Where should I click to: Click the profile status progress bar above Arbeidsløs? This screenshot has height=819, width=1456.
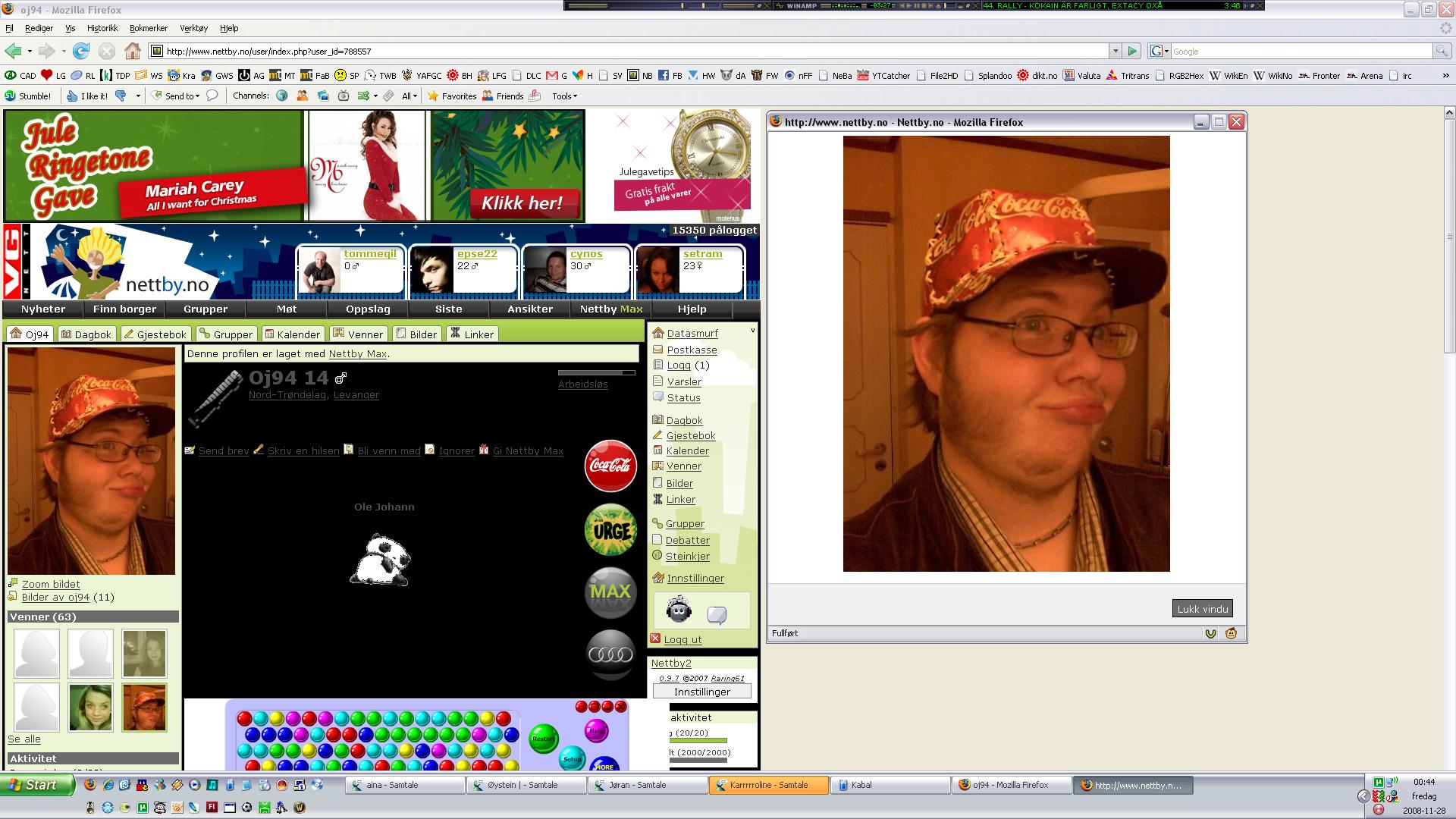pyautogui.click(x=596, y=372)
